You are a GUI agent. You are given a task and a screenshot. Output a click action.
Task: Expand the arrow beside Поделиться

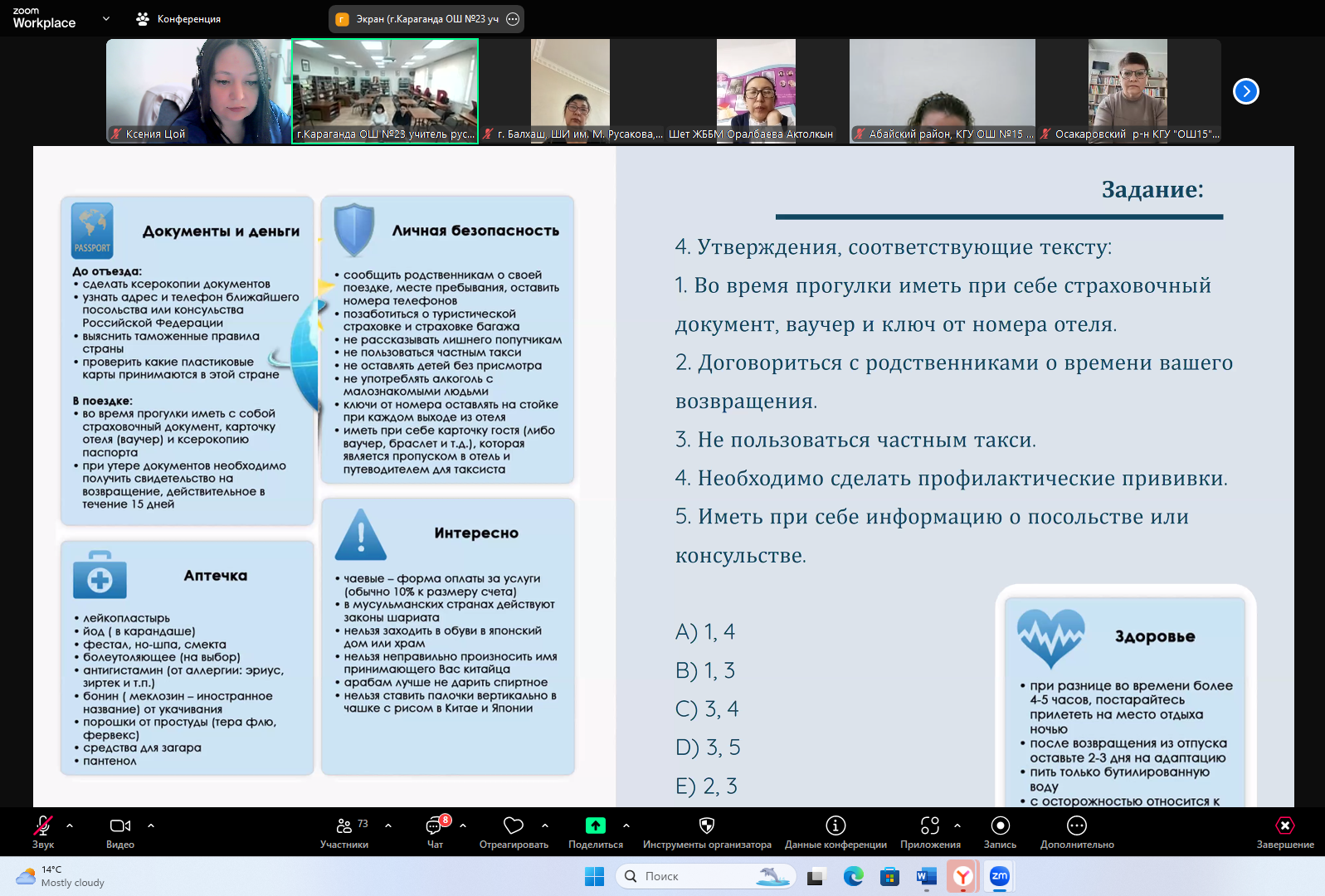click(x=626, y=825)
